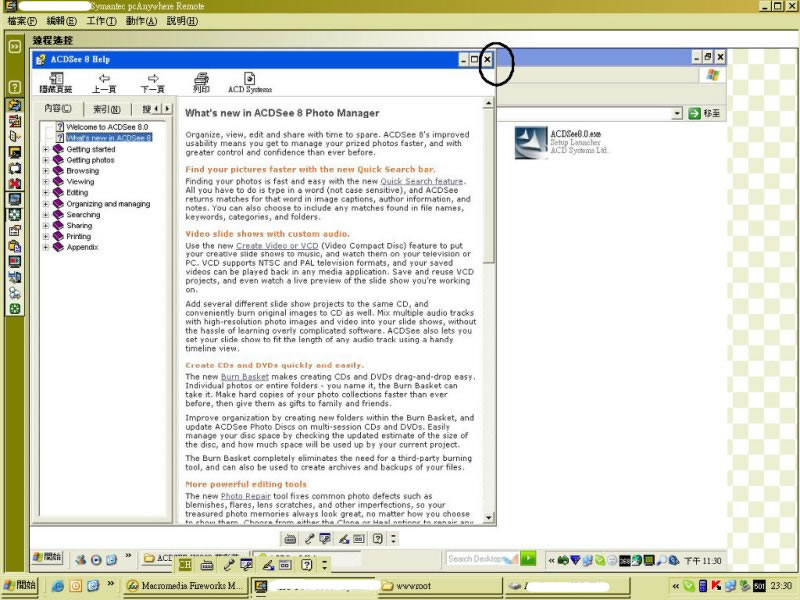This screenshot has height=600, width=800.
Task: Switch to Macromedia Fireworks taskbar button
Action: 187,586
